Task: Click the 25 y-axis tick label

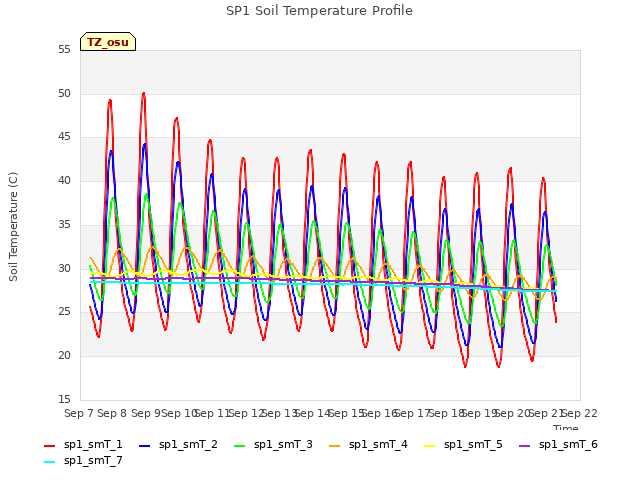Action: [64, 312]
